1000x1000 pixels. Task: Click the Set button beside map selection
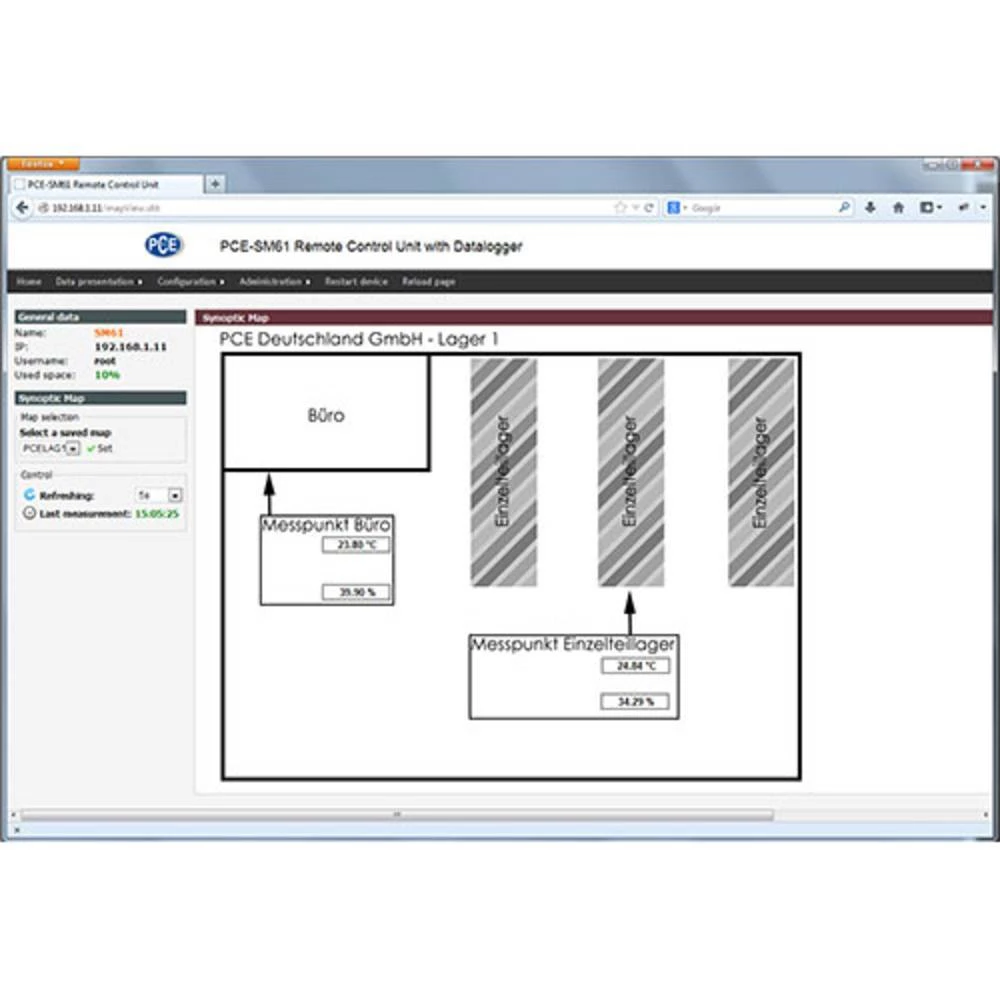[x=99, y=449]
